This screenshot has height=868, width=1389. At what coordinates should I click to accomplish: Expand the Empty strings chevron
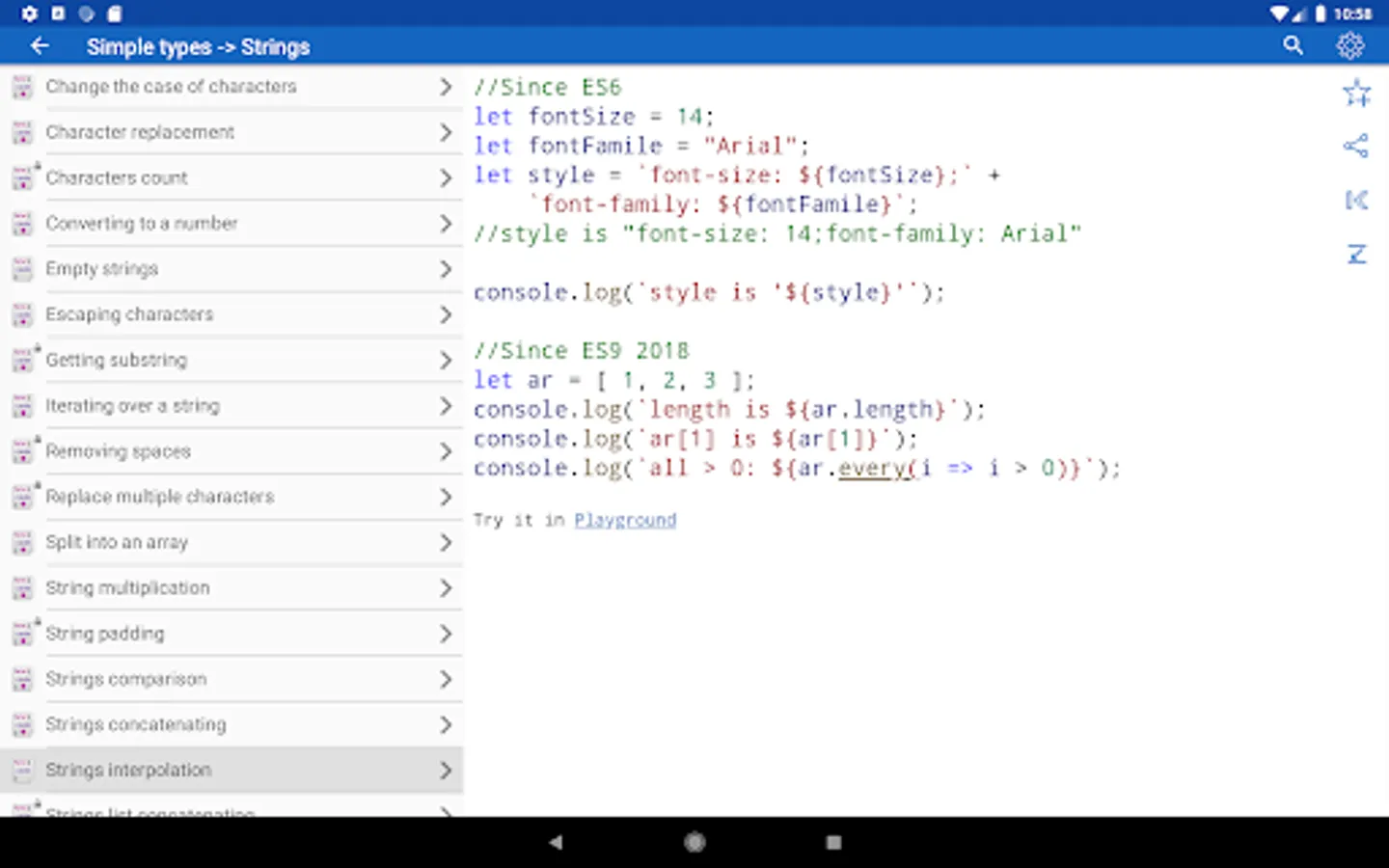click(445, 269)
